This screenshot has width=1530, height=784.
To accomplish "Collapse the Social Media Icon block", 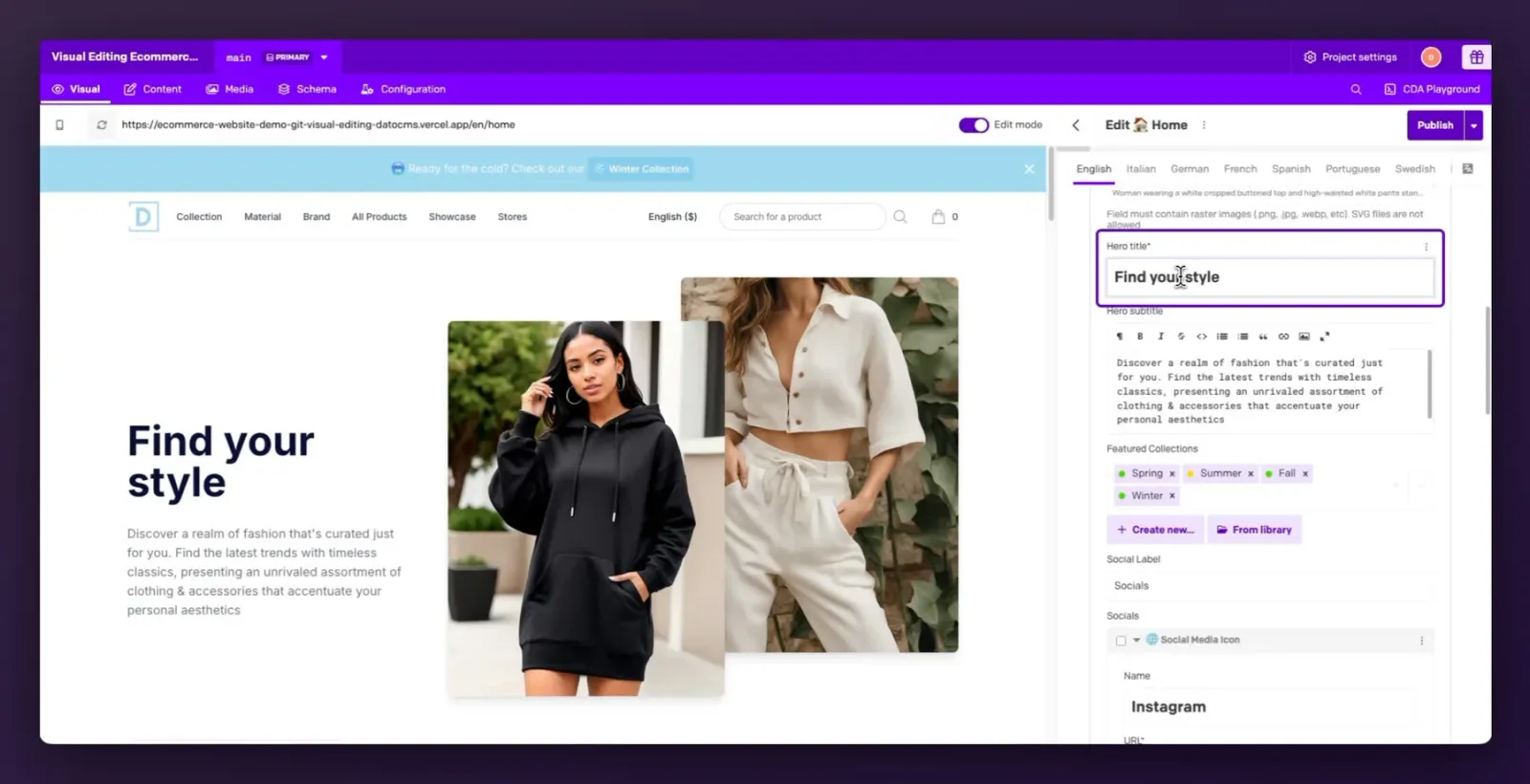I will [x=1136, y=641].
